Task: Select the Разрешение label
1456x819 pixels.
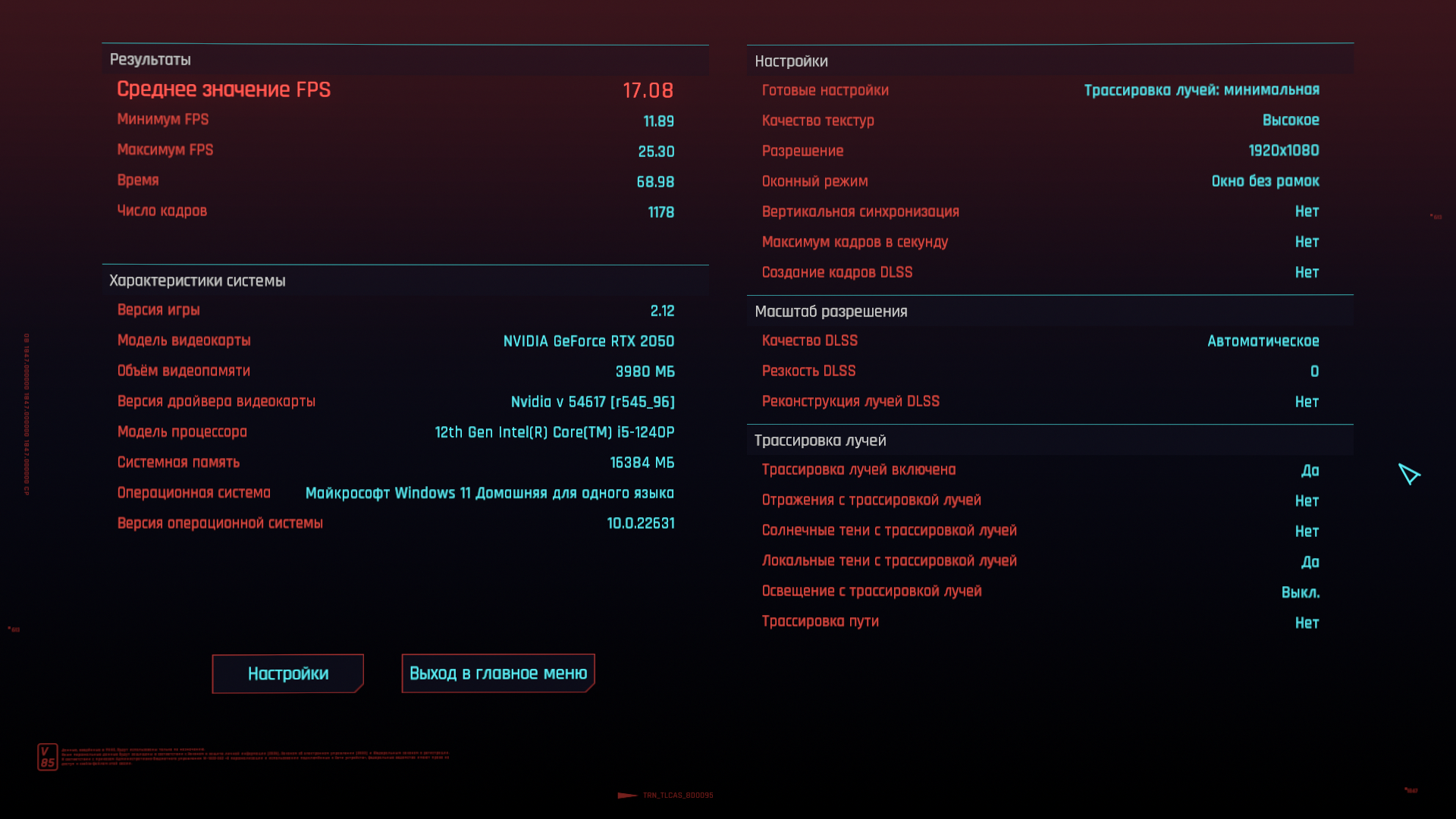Action: point(802,151)
